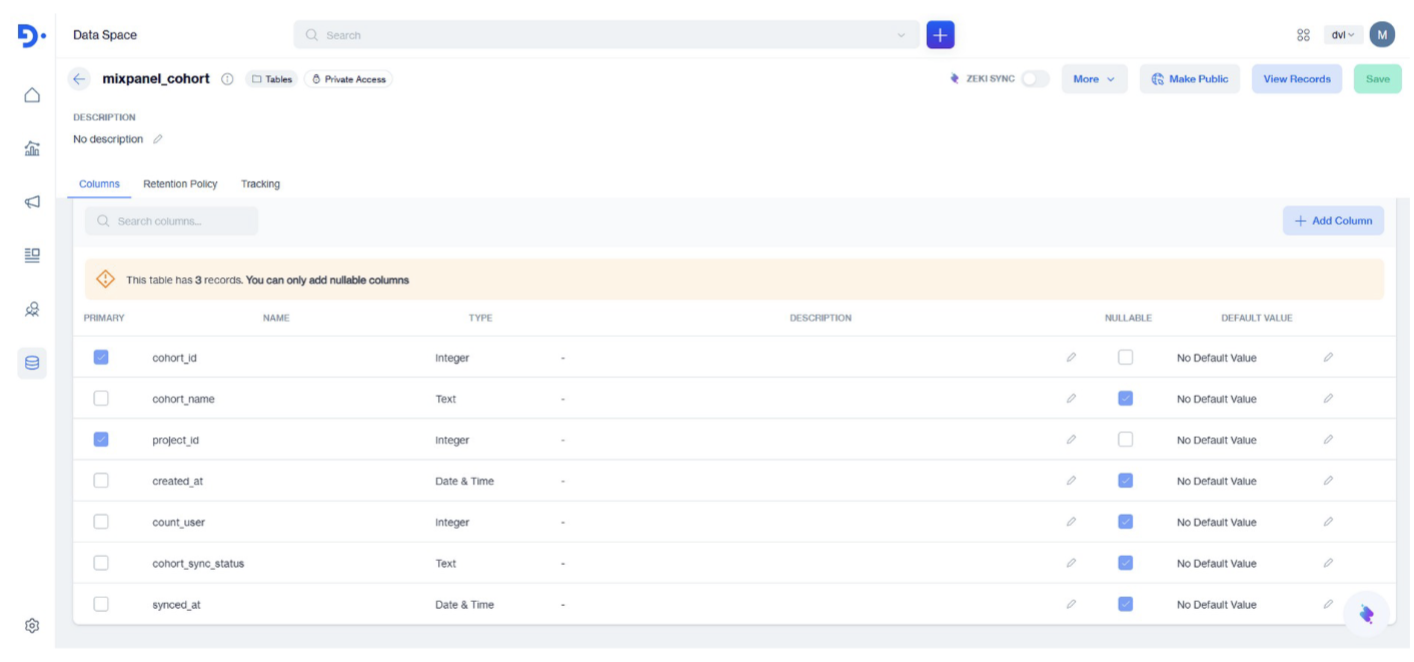
Task: Click the blue plus create button
Action: pos(940,35)
